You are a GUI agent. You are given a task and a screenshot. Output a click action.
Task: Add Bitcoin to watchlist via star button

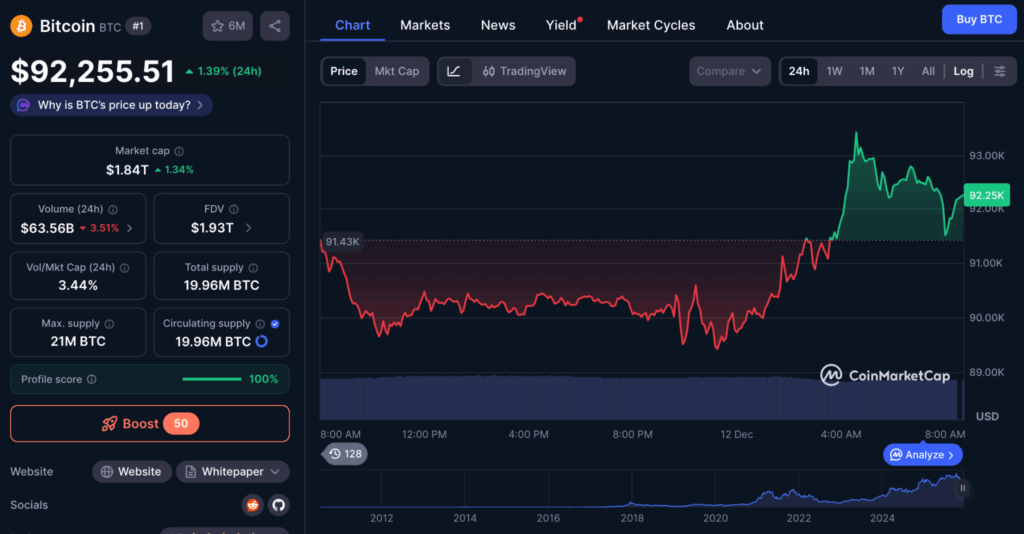click(227, 26)
